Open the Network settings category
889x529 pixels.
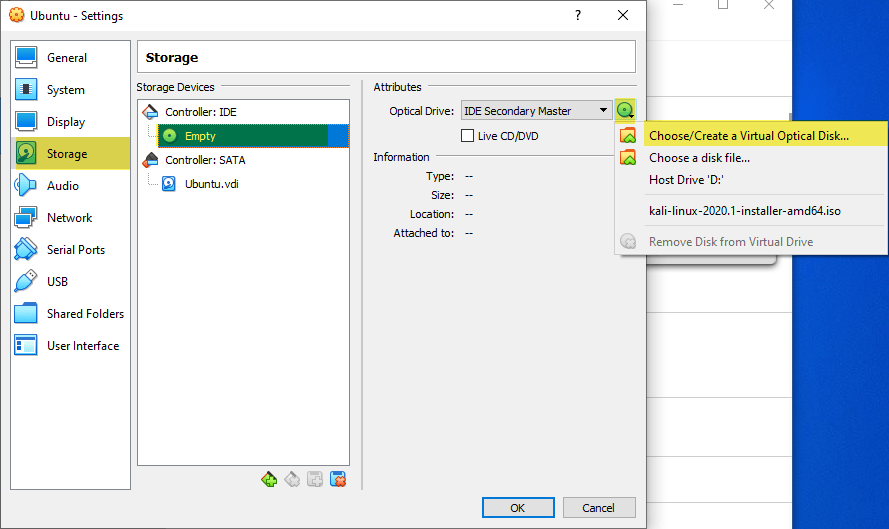point(70,217)
